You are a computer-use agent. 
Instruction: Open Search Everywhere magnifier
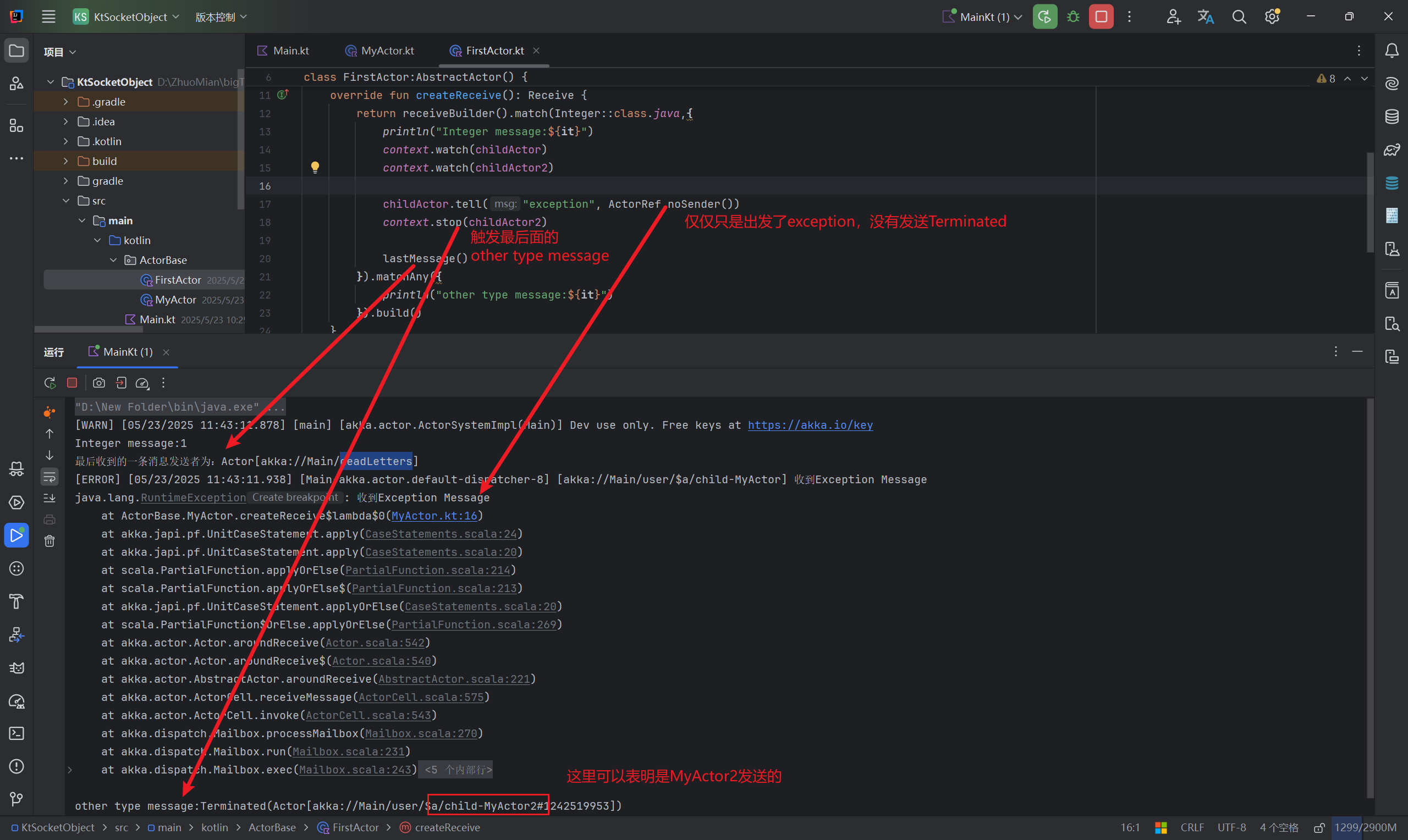(1239, 16)
